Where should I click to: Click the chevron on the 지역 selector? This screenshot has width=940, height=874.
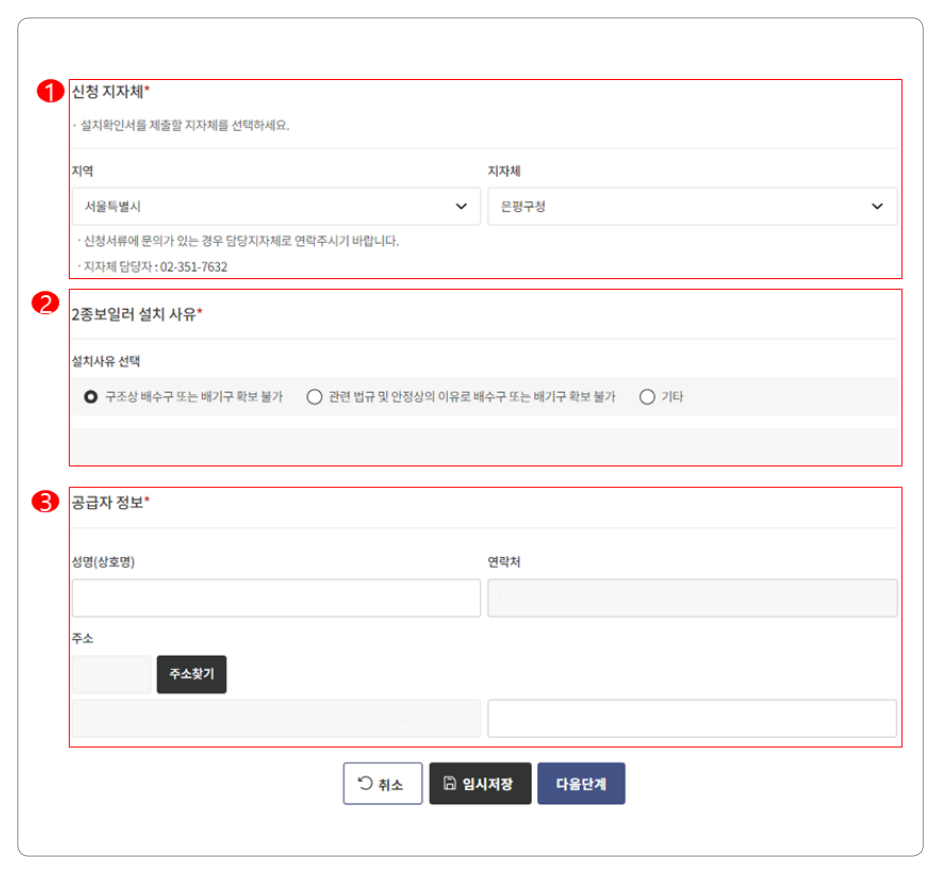click(x=461, y=206)
